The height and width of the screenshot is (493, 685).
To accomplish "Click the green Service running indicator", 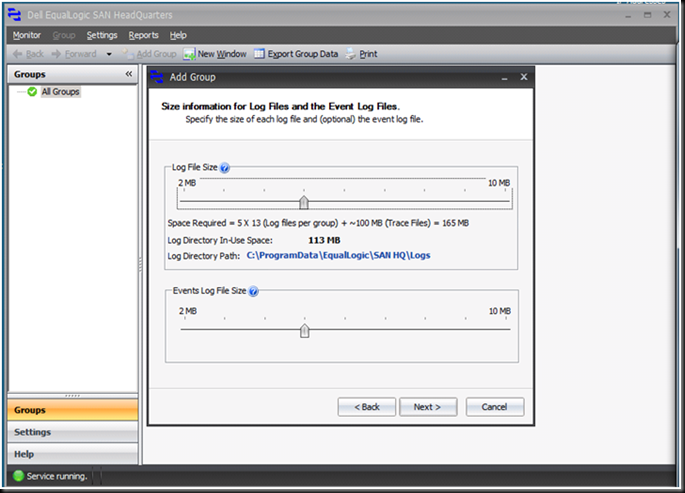I will pyautogui.click(x=18, y=476).
